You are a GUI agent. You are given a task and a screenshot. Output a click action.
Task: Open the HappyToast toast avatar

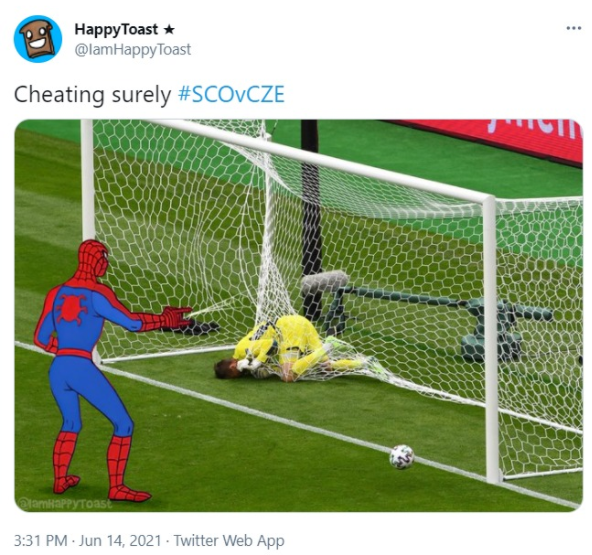click(38, 39)
